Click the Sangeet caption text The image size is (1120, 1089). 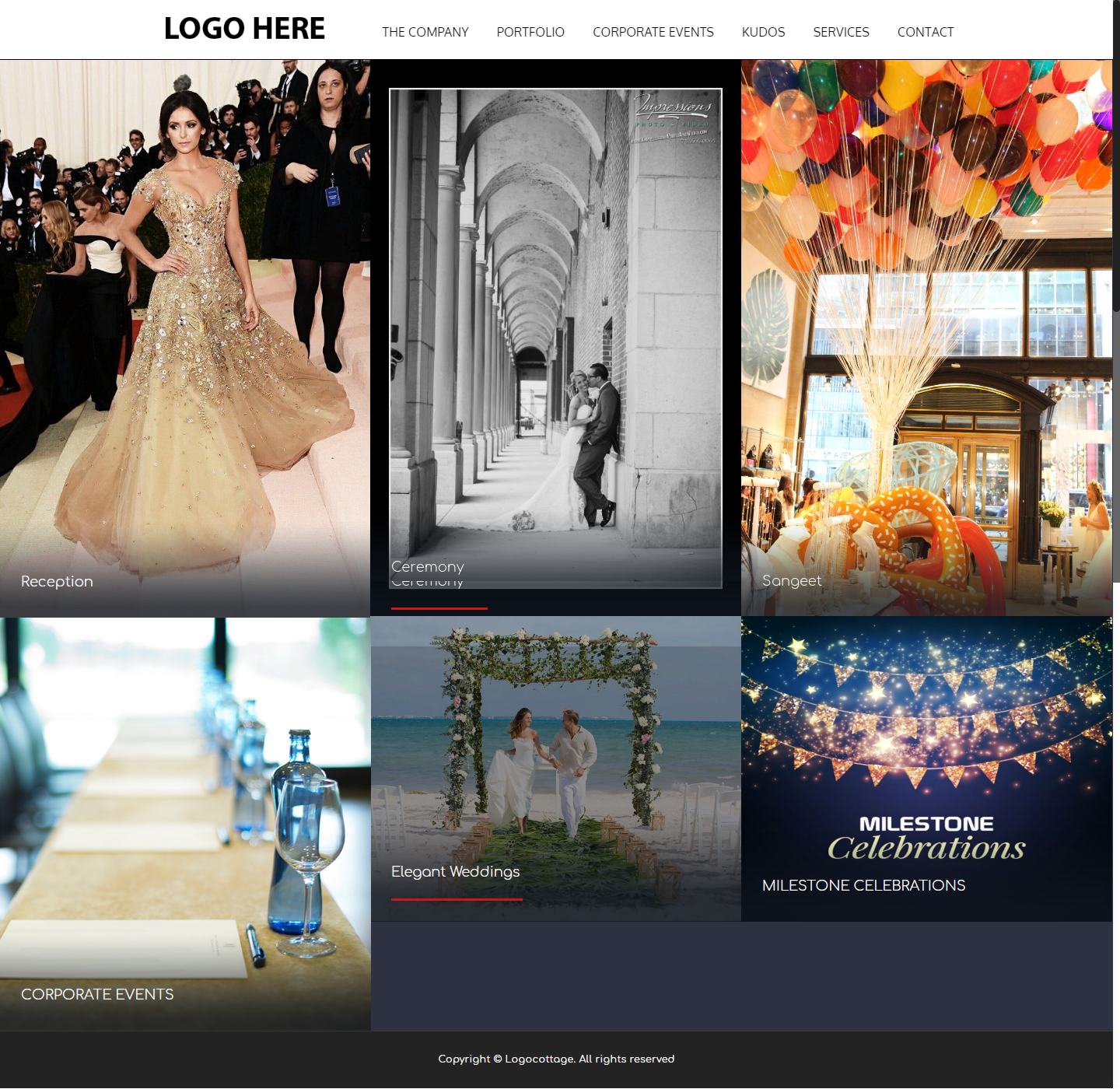click(791, 580)
